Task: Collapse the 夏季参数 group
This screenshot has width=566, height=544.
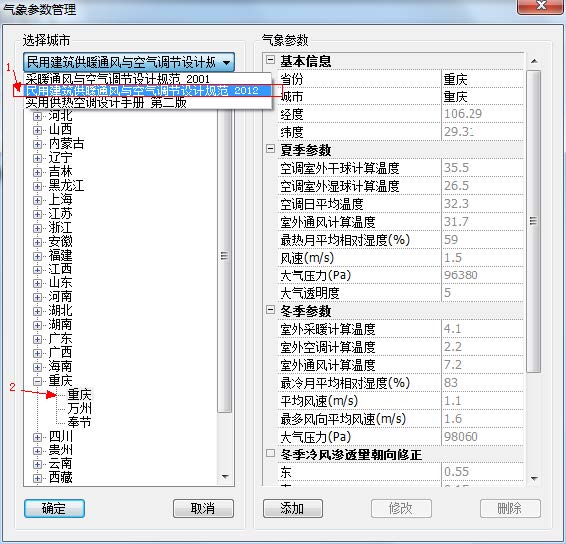Action: click(270, 148)
